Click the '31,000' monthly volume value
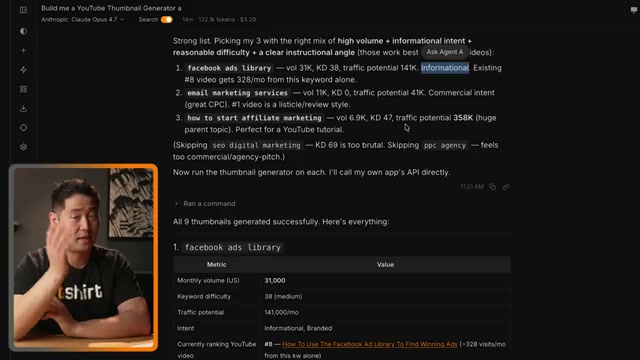 (x=275, y=280)
